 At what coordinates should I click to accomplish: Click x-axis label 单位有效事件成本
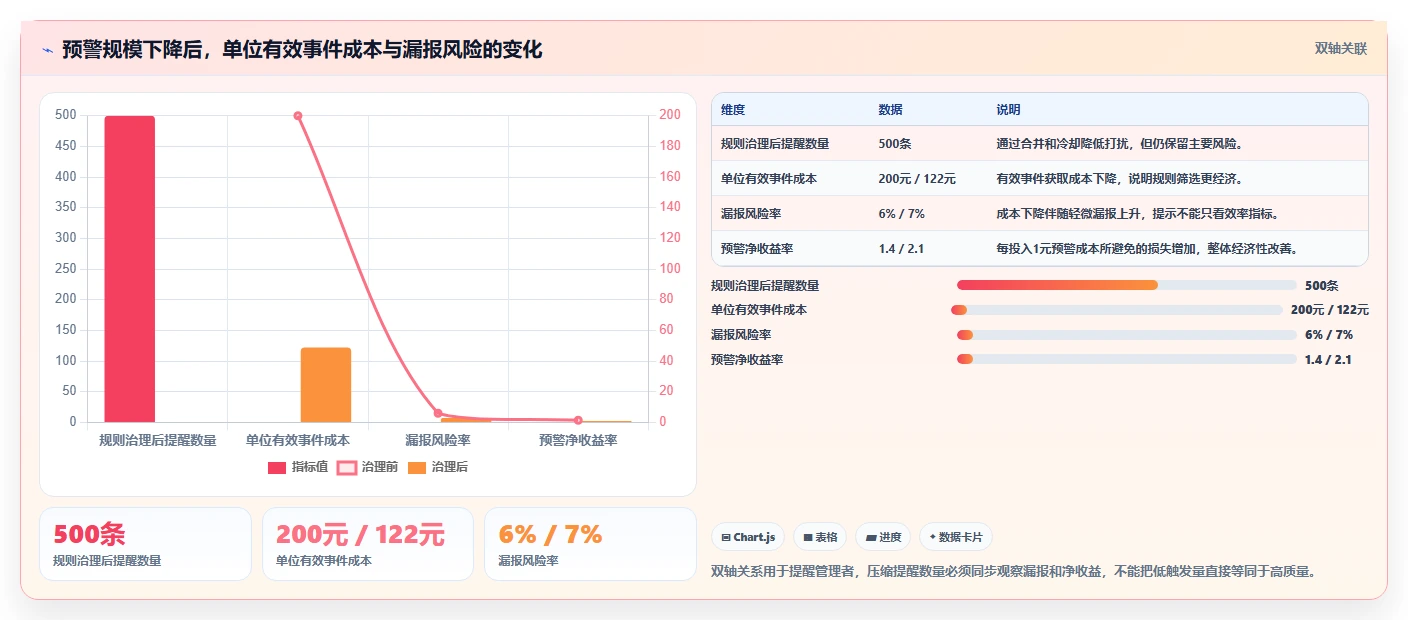[298, 440]
